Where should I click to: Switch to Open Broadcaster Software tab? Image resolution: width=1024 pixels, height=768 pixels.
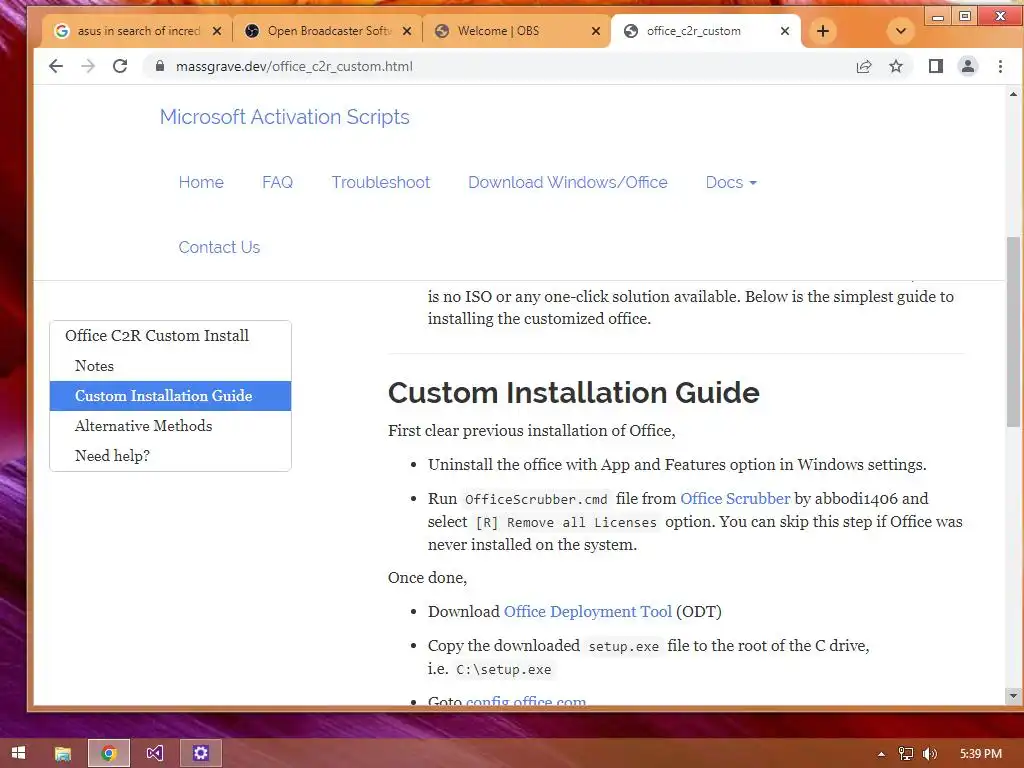[327, 31]
